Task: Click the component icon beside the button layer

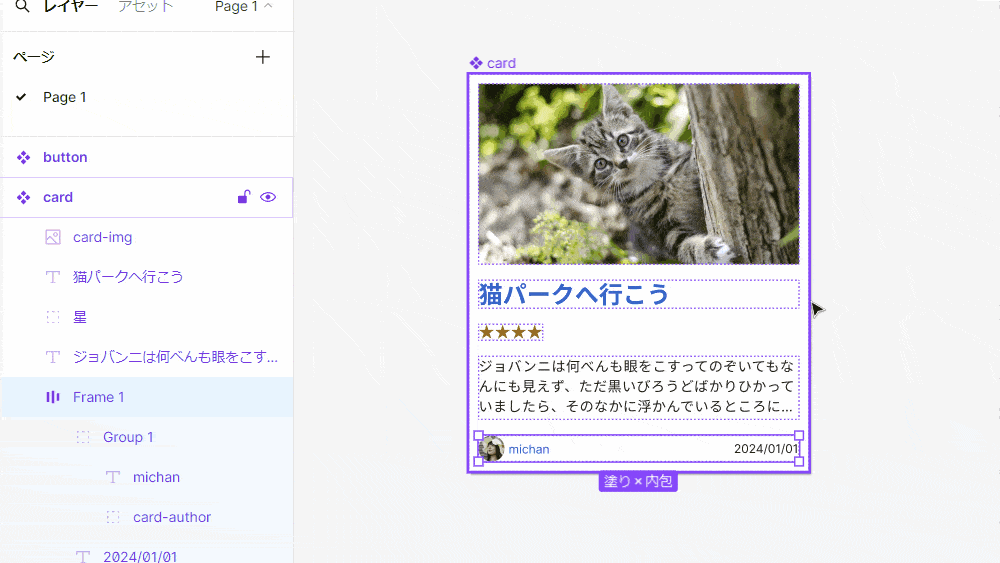Action: click(x=24, y=157)
